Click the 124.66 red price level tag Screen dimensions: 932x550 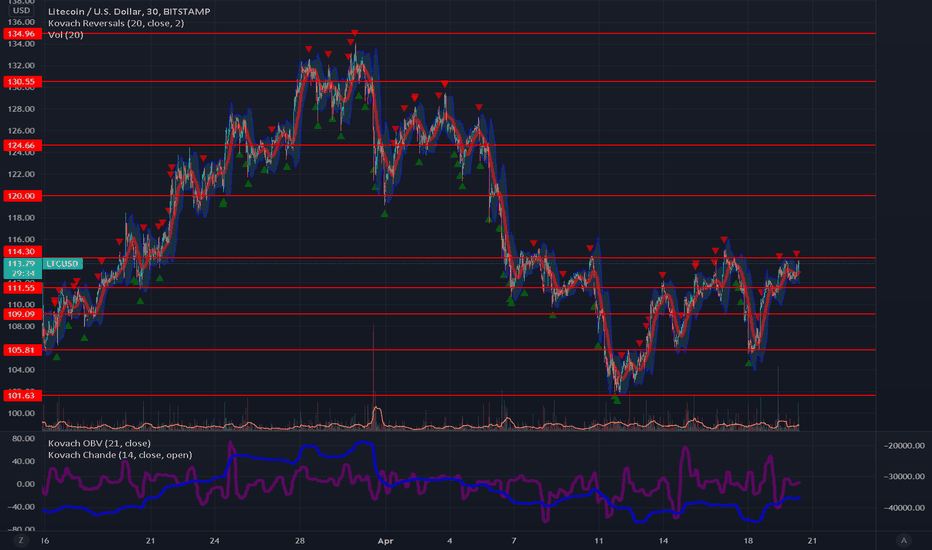pos(21,145)
